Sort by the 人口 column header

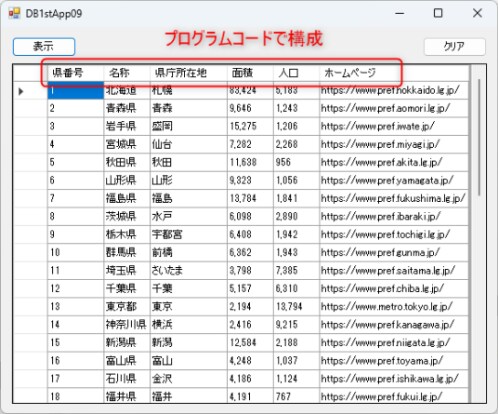click(x=296, y=73)
